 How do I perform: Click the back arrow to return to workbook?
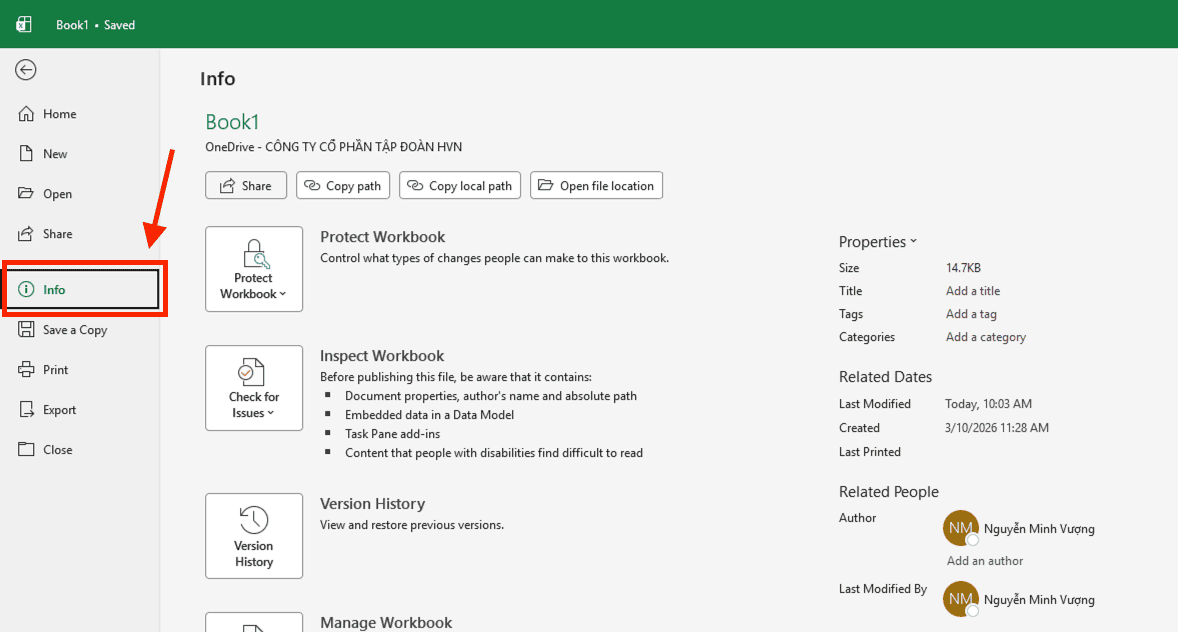26,69
